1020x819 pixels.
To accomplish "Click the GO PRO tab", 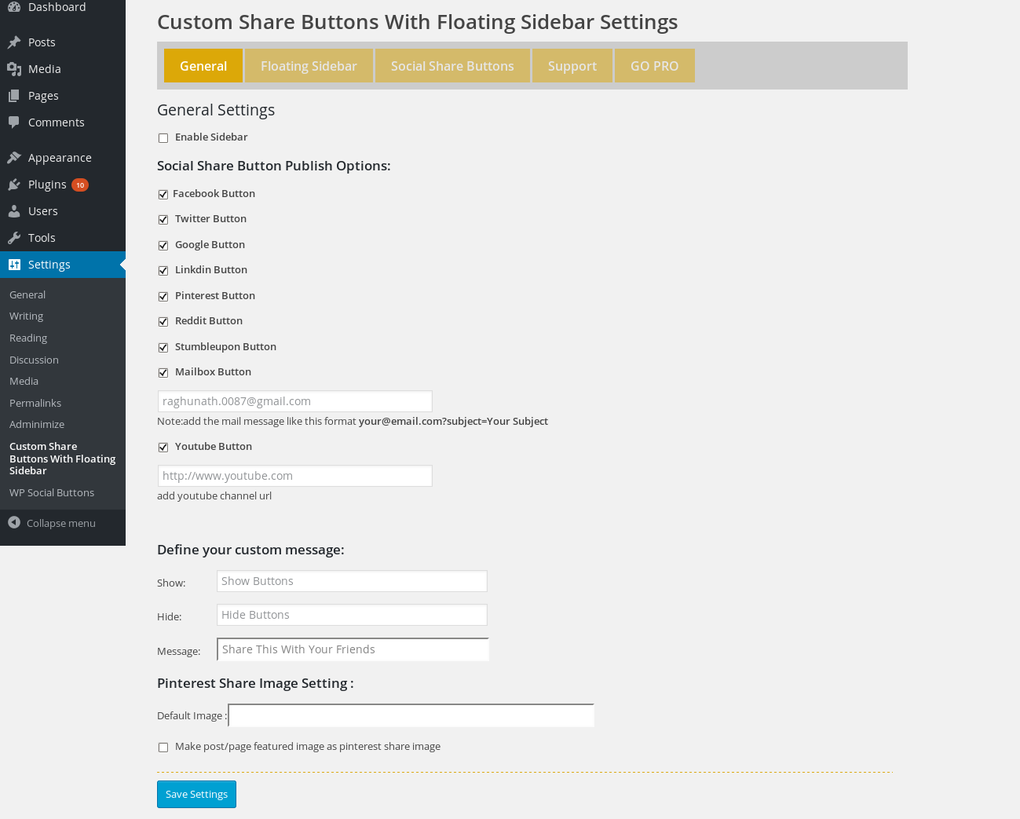I will point(654,66).
